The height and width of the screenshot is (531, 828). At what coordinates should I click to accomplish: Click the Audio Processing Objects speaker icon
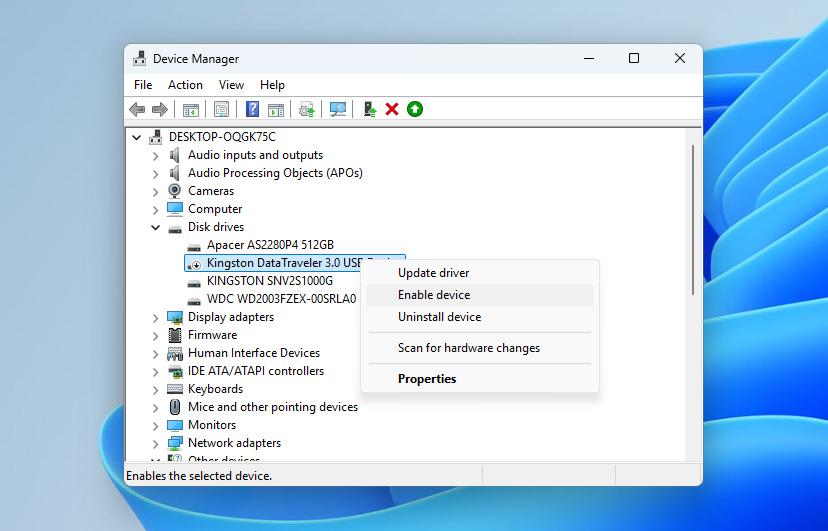pyautogui.click(x=174, y=173)
